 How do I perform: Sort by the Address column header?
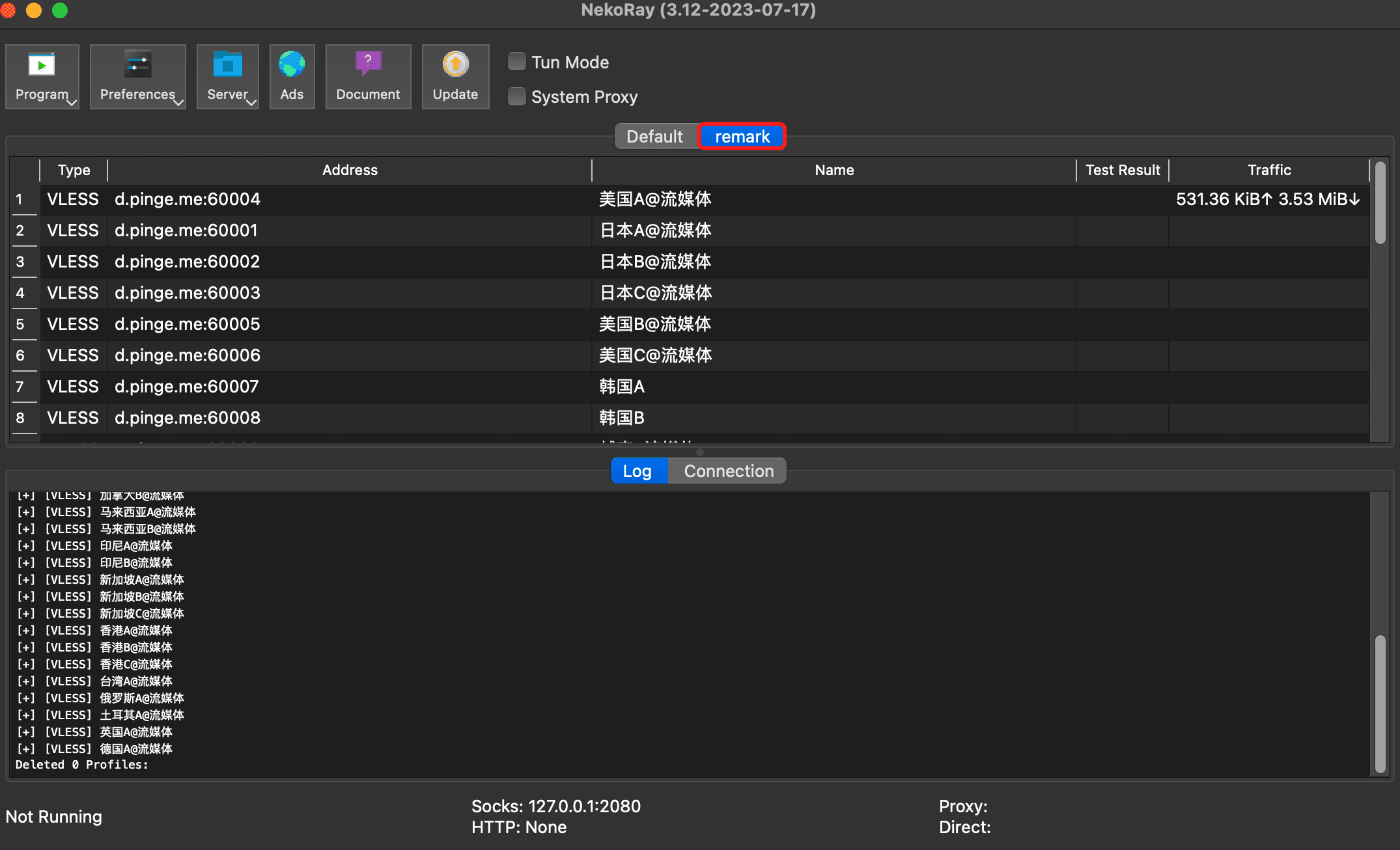350,170
